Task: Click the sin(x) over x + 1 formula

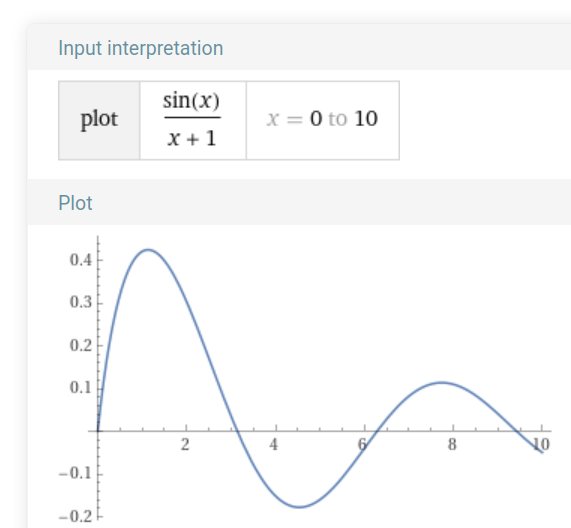Action: 192,119
